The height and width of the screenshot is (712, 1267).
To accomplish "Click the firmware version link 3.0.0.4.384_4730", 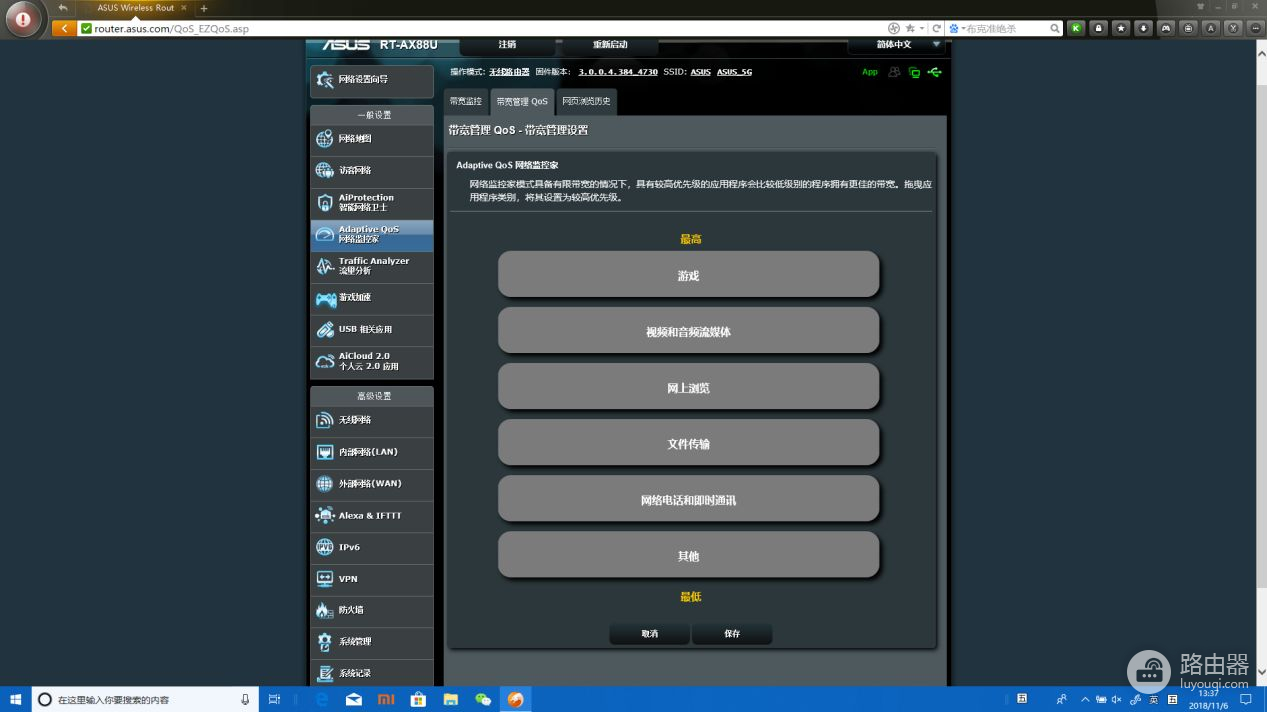I will [618, 72].
